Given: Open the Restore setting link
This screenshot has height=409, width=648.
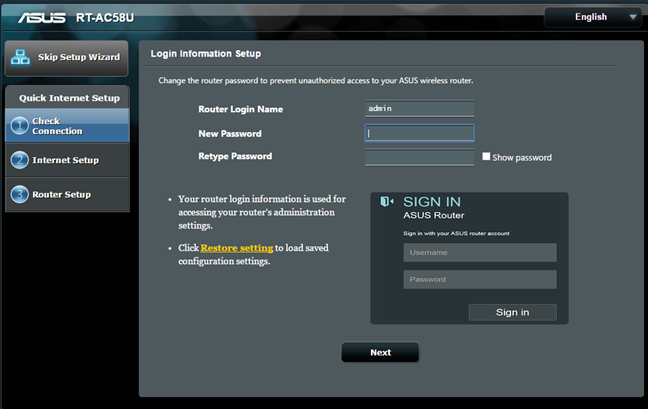Looking at the screenshot, I should [x=237, y=248].
